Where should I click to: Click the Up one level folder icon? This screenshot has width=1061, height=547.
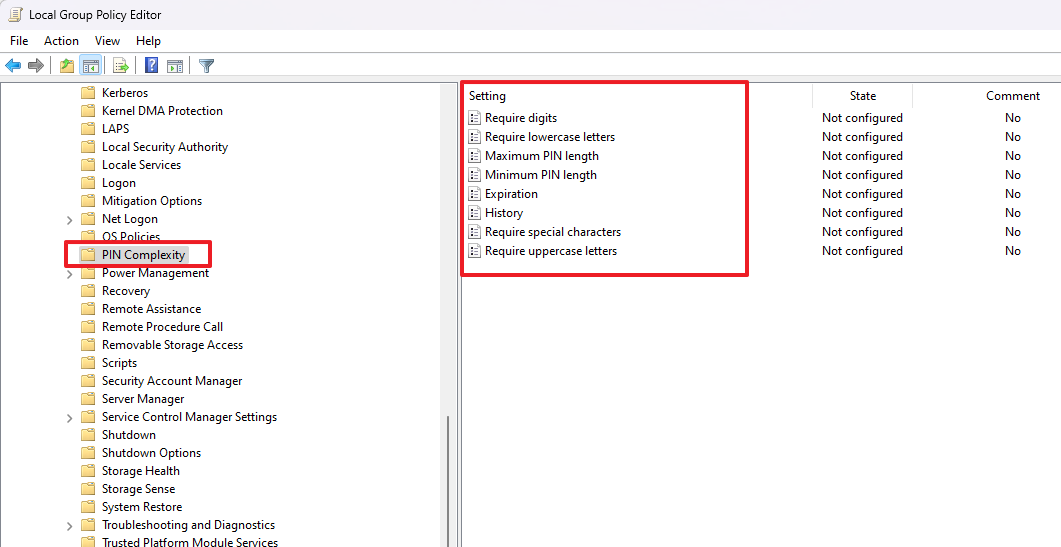(x=66, y=66)
